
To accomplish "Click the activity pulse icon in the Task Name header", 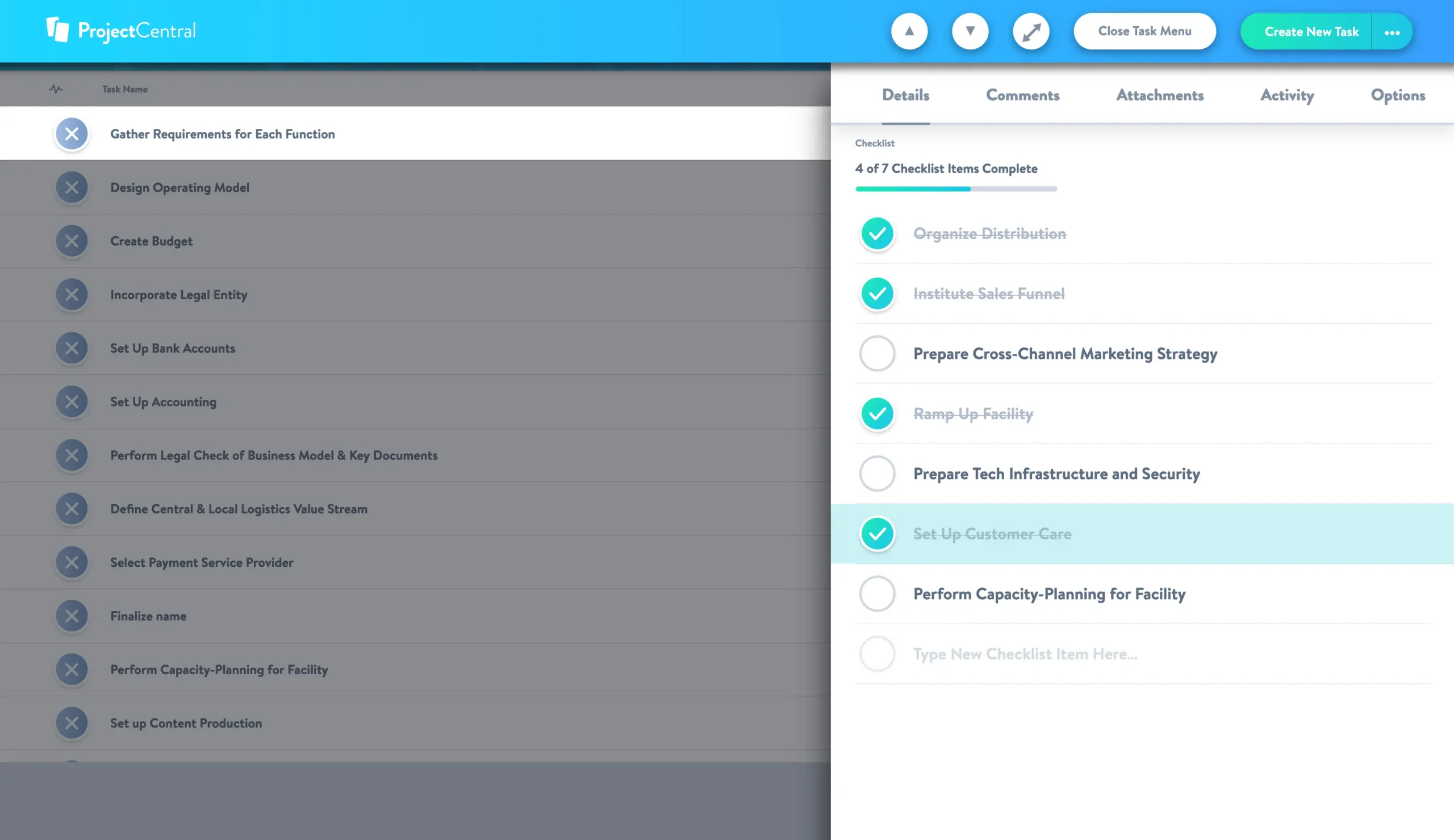I will click(x=55, y=89).
